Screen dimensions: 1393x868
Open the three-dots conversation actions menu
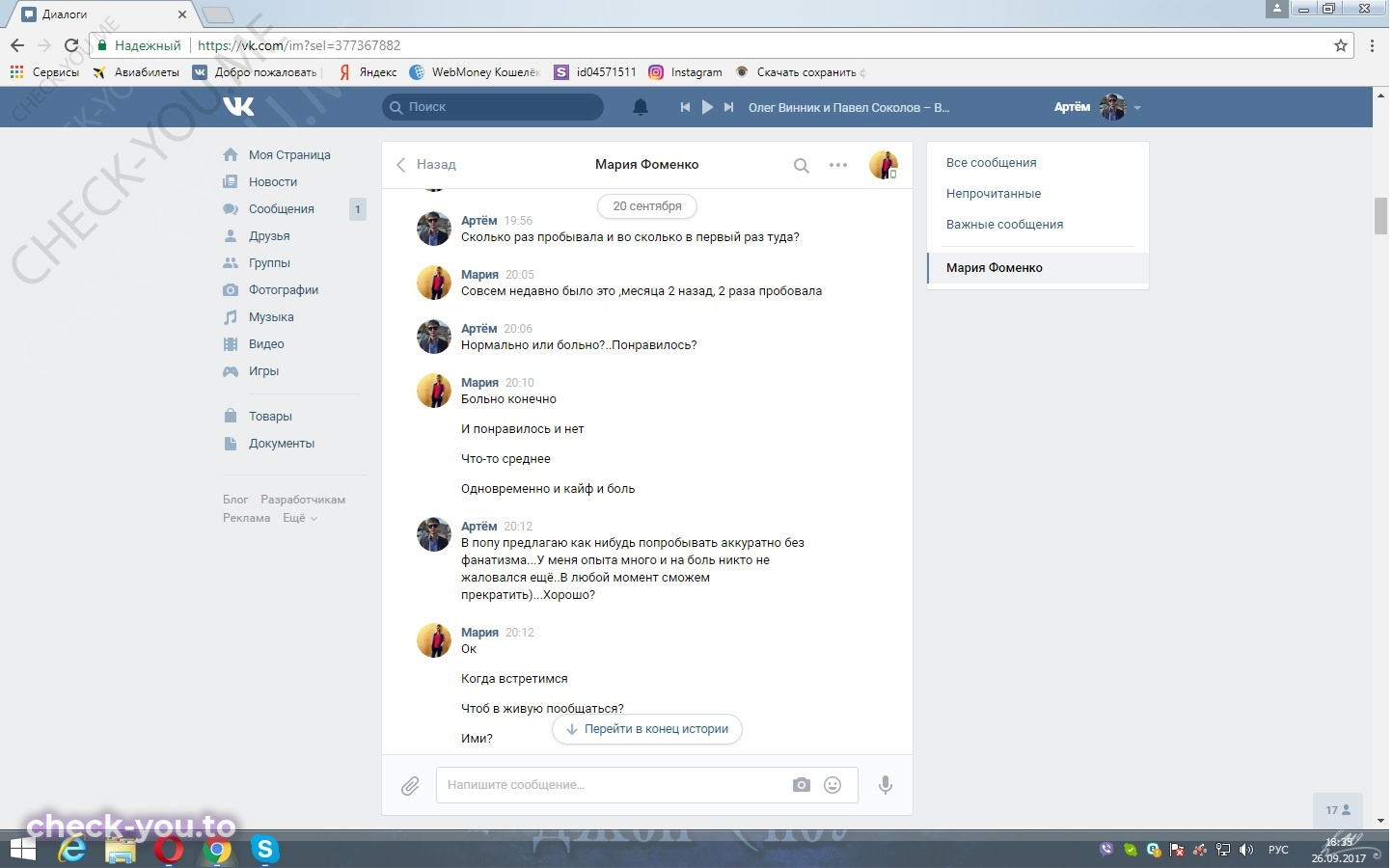pyautogui.click(x=838, y=165)
